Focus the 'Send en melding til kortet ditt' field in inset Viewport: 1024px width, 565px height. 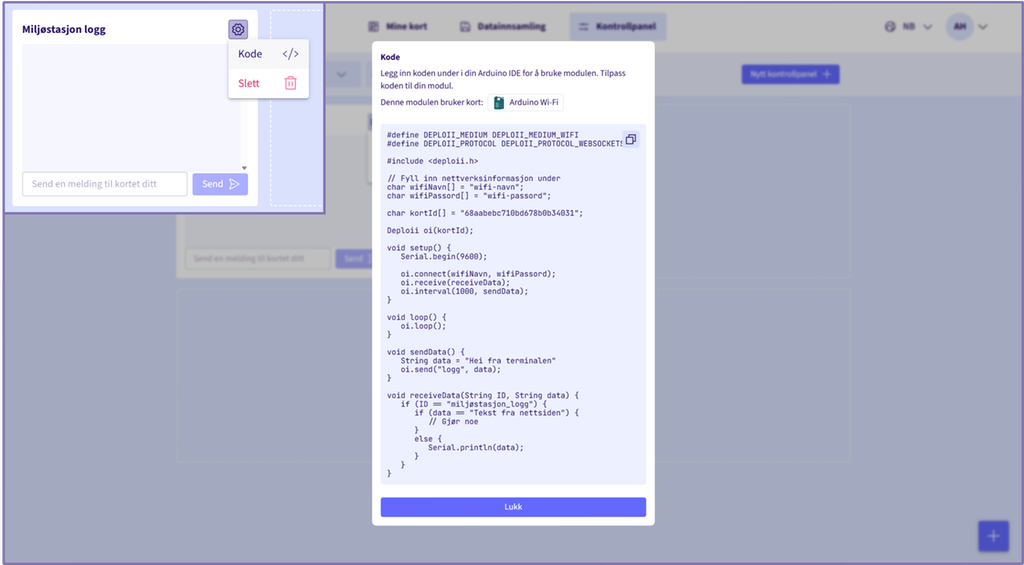coord(105,184)
